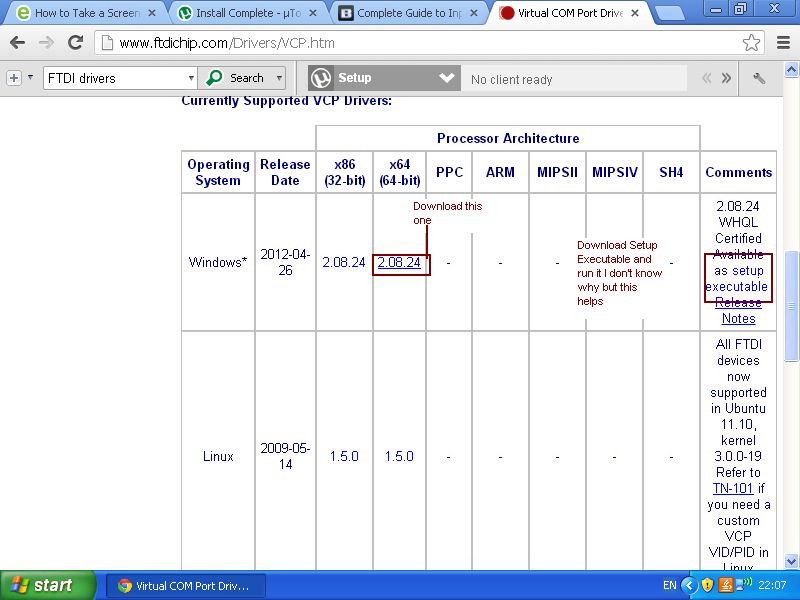
Task: Click the browser forward arrow
Action: coord(46,43)
